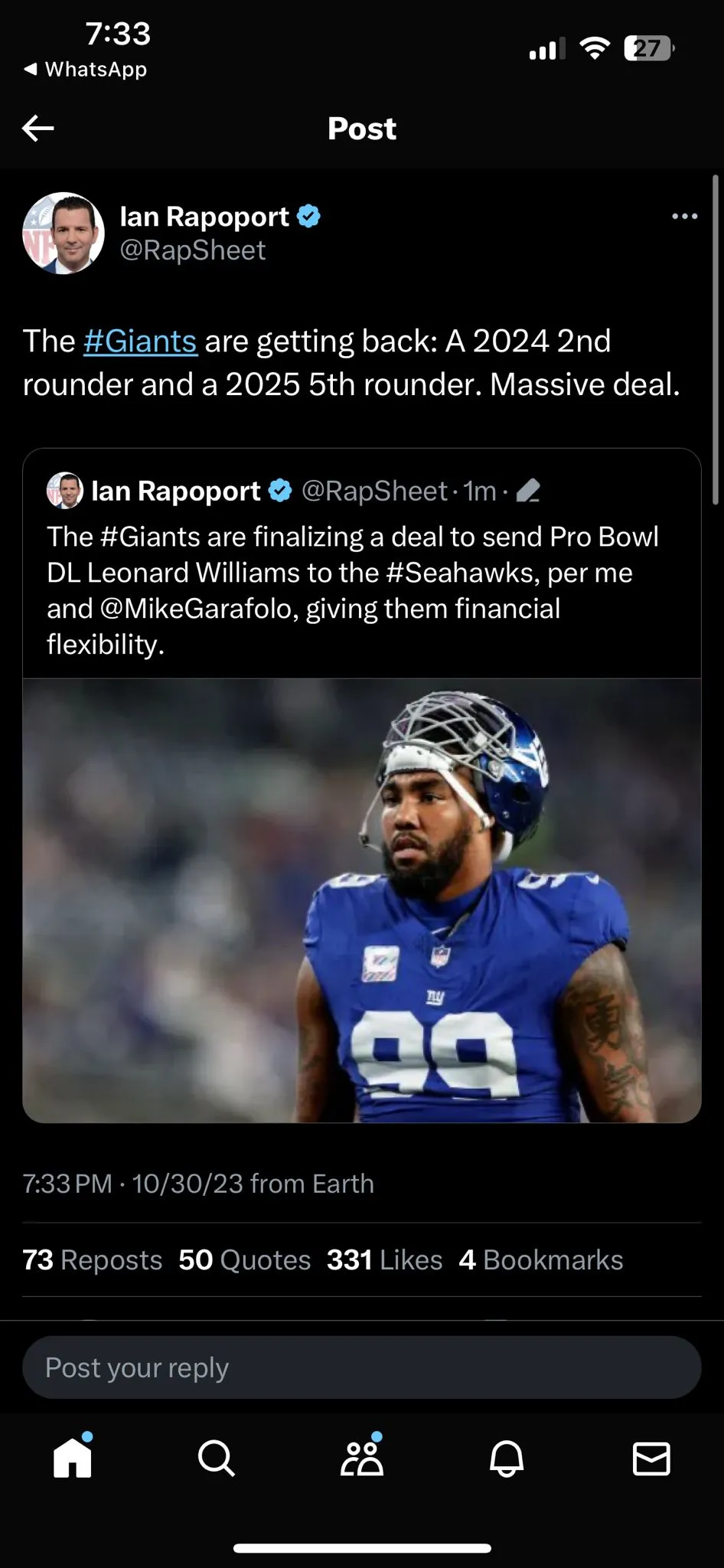Focus the Post your reply field
This screenshot has width=724, height=1568.
[362, 1367]
